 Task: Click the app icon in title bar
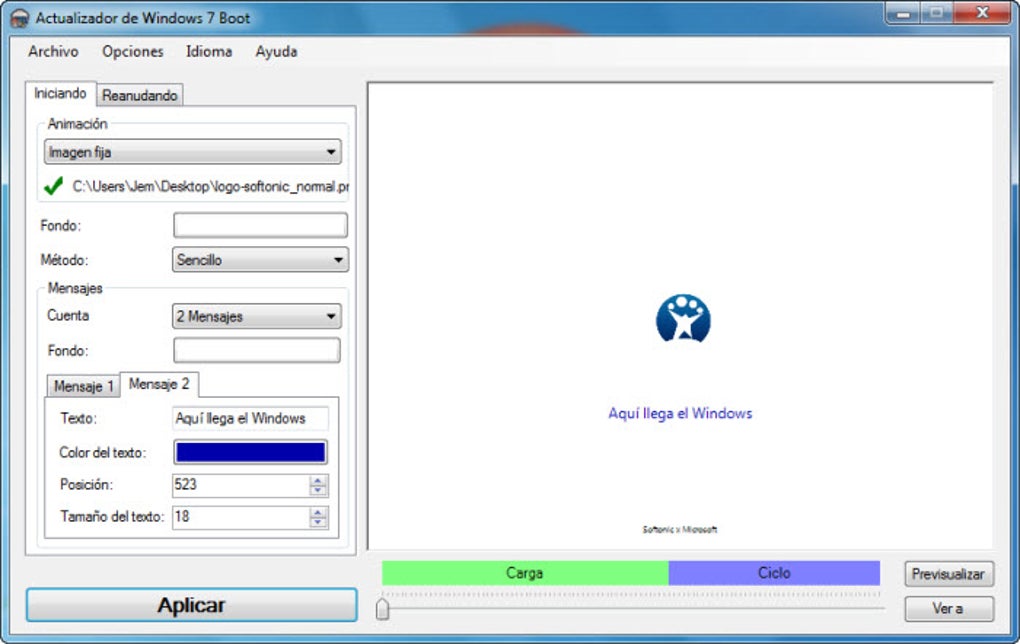point(20,18)
